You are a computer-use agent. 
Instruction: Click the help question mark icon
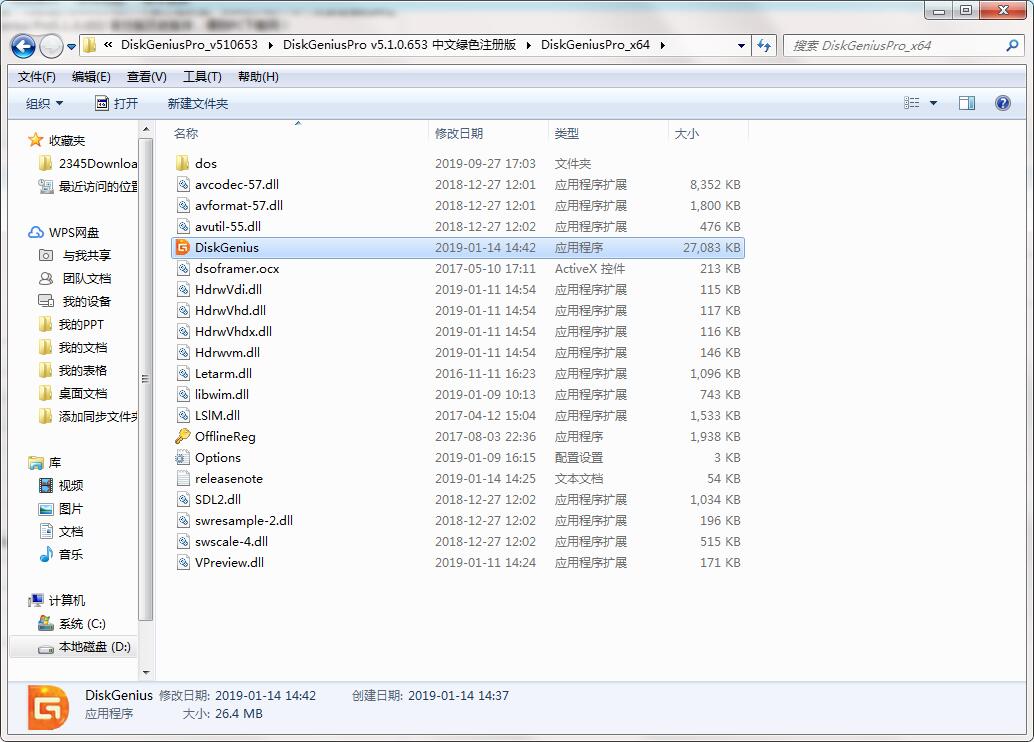tap(1002, 103)
